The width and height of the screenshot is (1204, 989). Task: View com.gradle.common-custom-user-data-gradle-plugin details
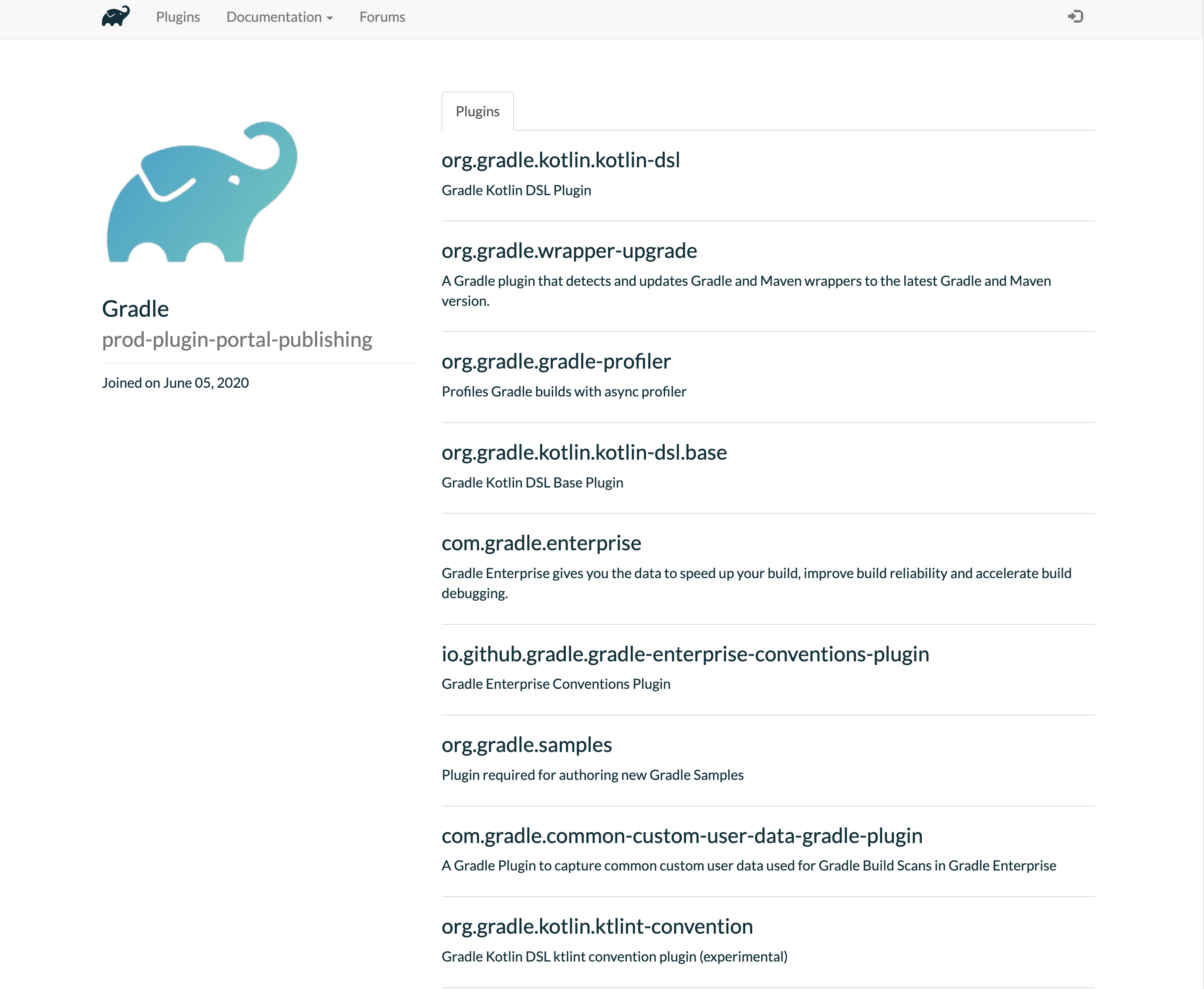pyautogui.click(x=682, y=836)
